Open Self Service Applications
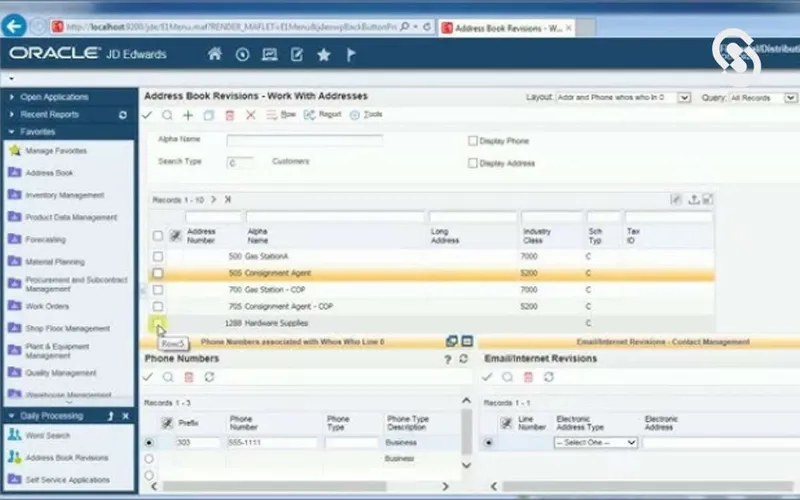Image resolution: width=800 pixels, height=500 pixels. click(67, 480)
